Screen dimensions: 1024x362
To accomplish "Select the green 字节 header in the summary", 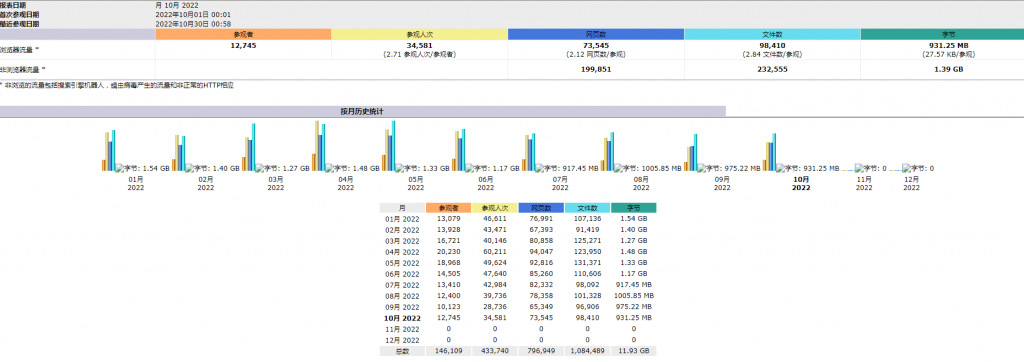I will coord(942,34).
